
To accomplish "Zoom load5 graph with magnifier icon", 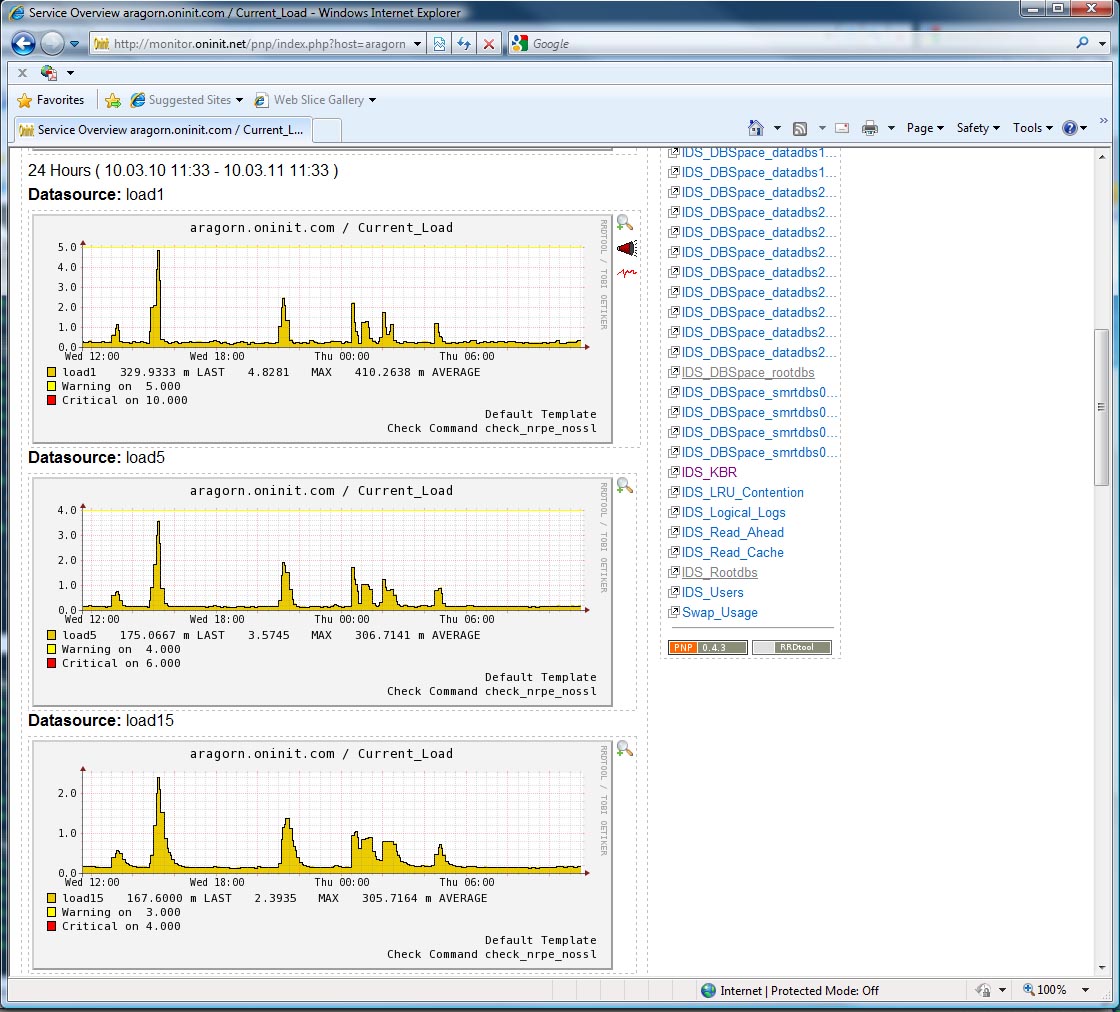I will [x=625, y=486].
